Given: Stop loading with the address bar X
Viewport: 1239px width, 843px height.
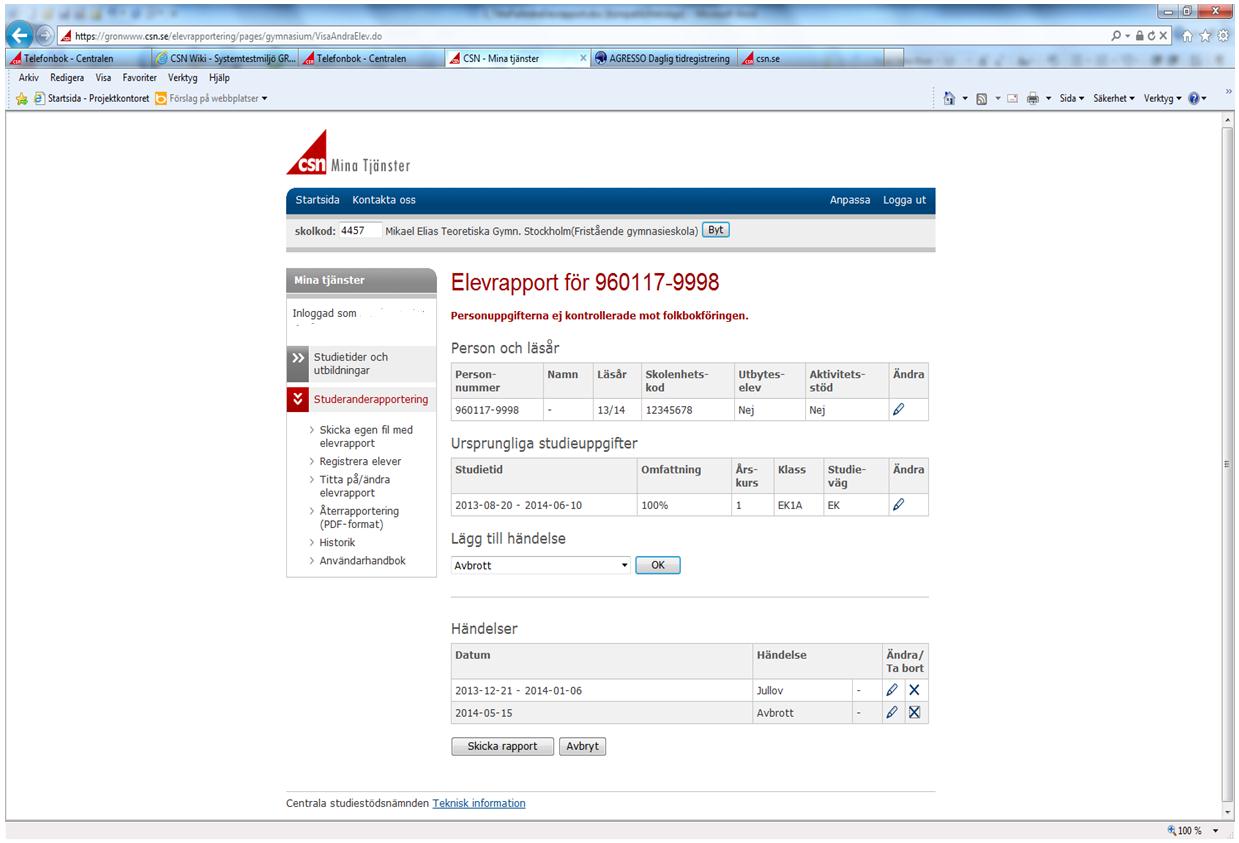Looking at the screenshot, I should (1163, 36).
